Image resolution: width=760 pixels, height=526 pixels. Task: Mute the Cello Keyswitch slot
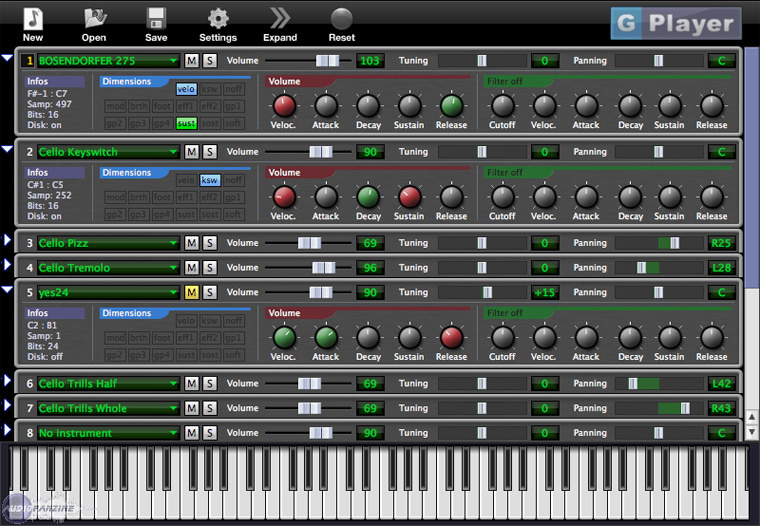tap(191, 152)
